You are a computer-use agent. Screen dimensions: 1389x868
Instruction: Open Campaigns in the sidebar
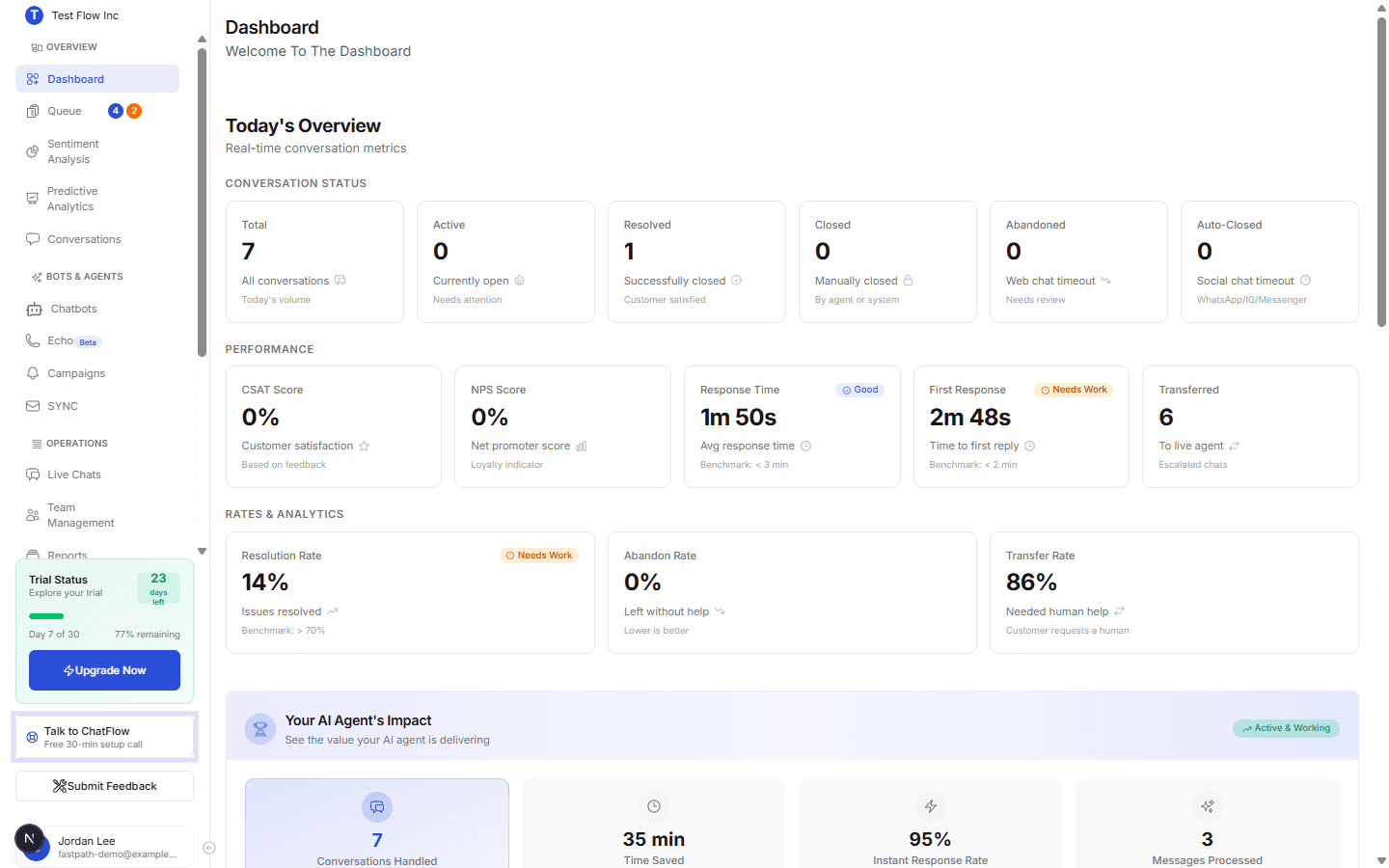97,373
